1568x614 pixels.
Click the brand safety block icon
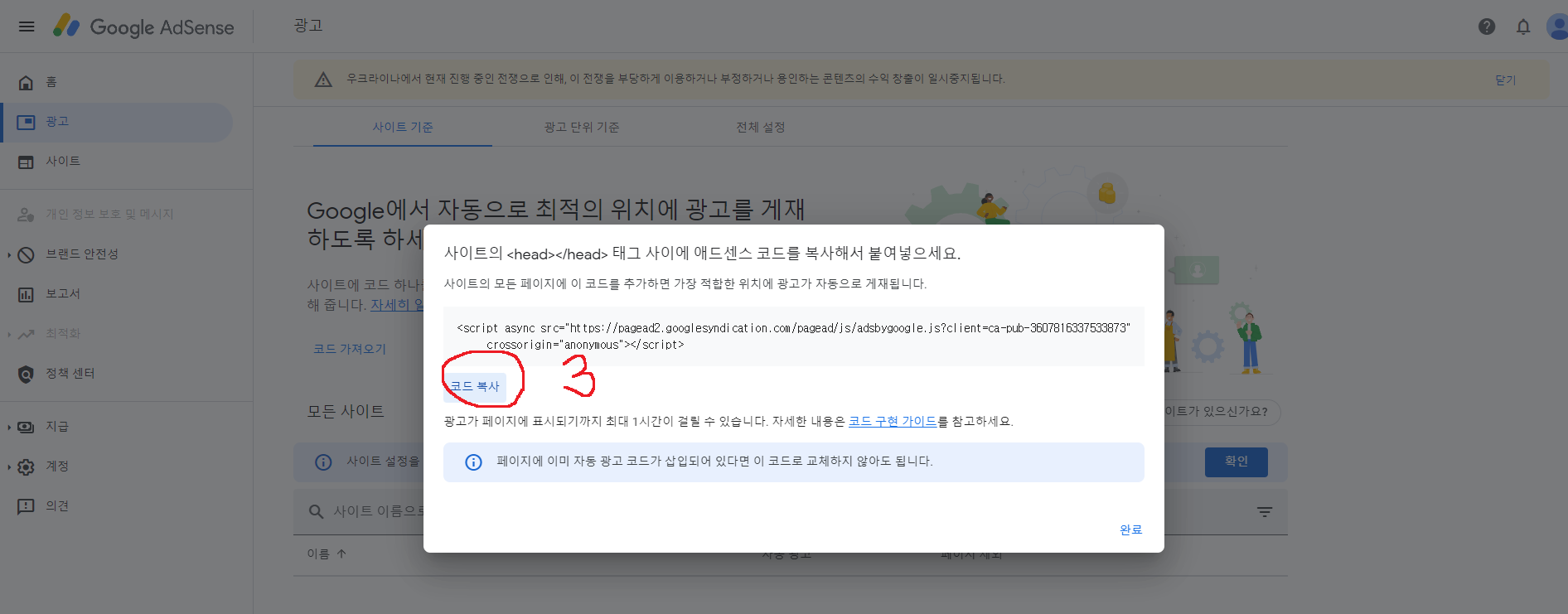point(26,254)
